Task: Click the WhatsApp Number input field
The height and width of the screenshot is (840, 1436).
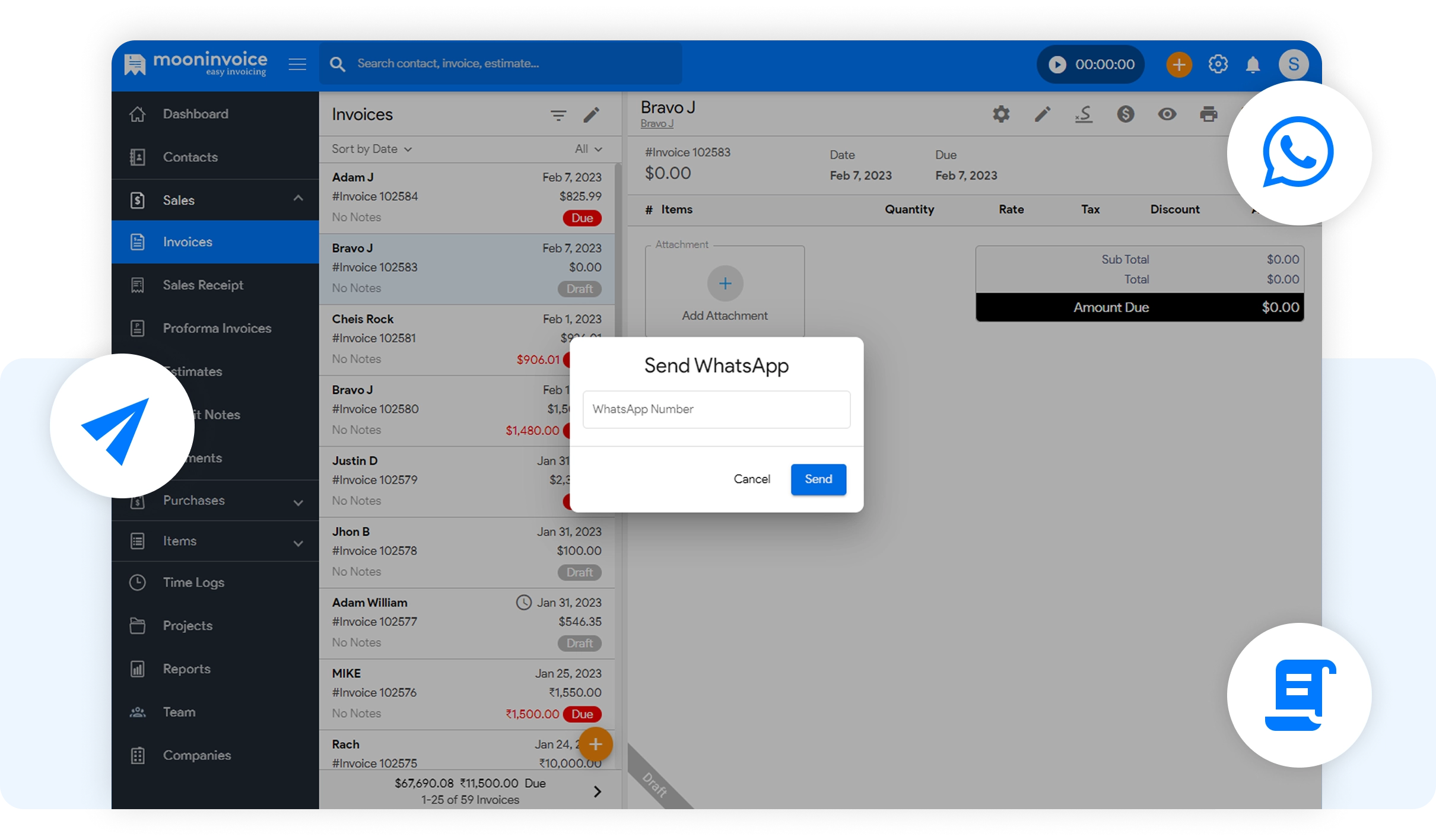Action: pos(716,409)
